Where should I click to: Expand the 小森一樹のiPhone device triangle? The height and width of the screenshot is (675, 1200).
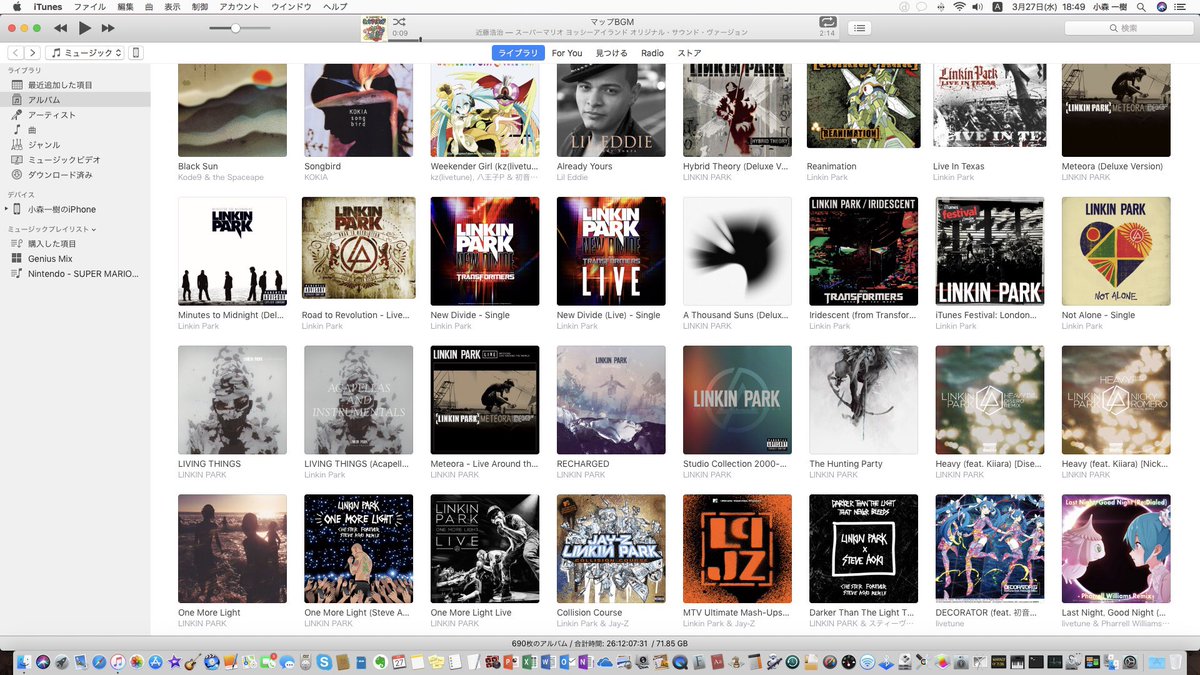pos(7,209)
